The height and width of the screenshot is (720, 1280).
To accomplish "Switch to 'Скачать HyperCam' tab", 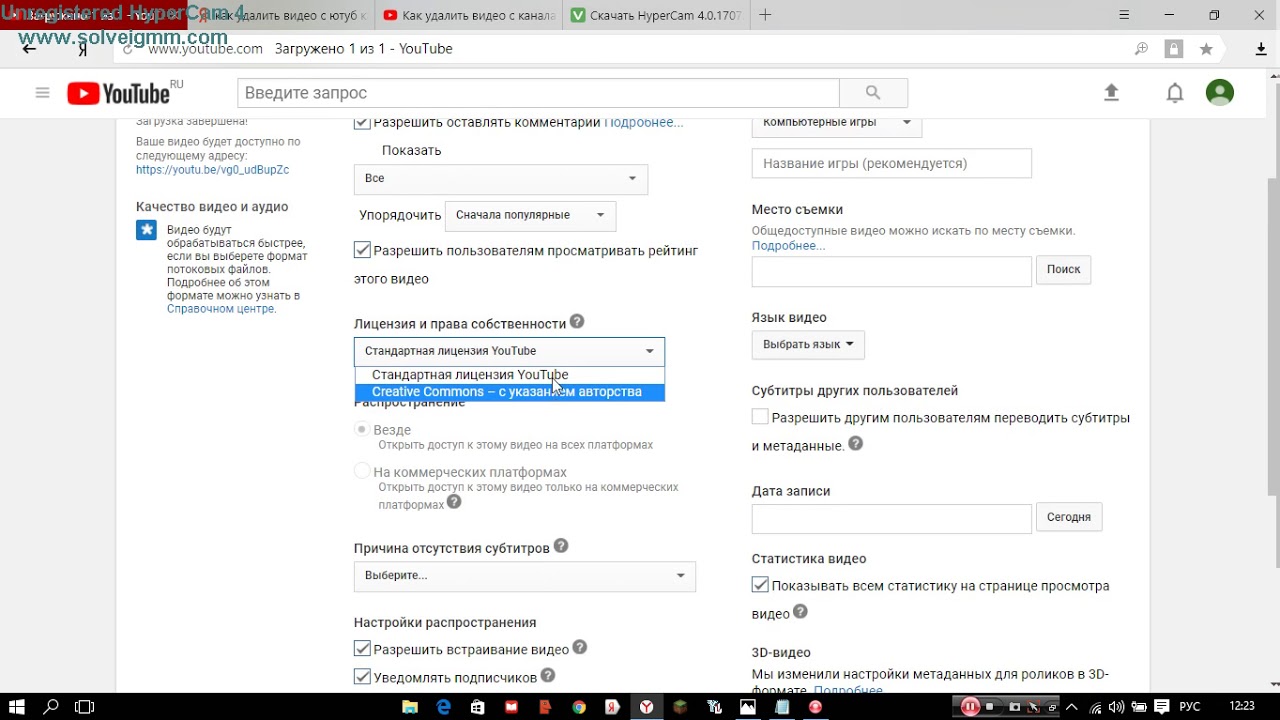I will pos(655,15).
